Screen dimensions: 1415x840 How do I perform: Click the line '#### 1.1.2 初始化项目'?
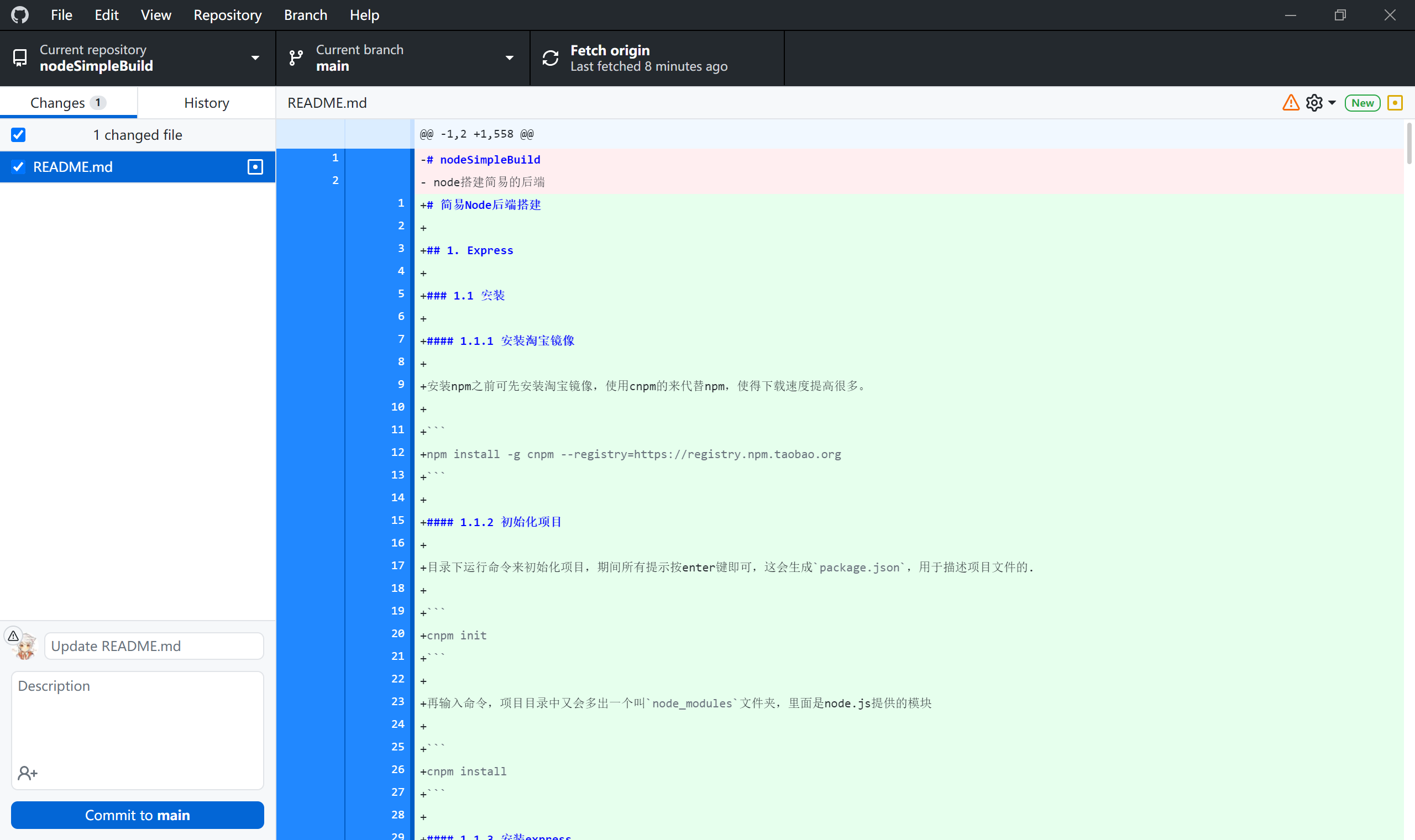[x=491, y=522]
